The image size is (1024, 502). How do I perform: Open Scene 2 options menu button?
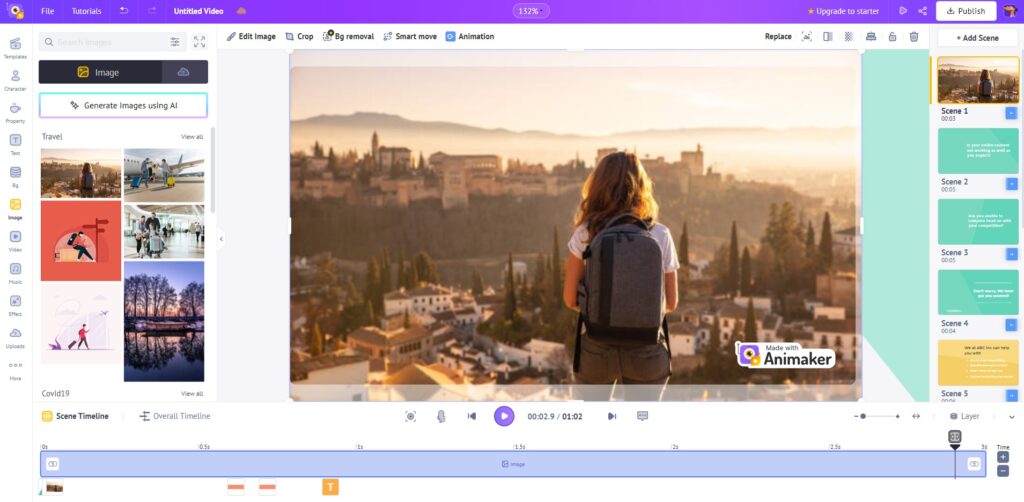click(1011, 184)
